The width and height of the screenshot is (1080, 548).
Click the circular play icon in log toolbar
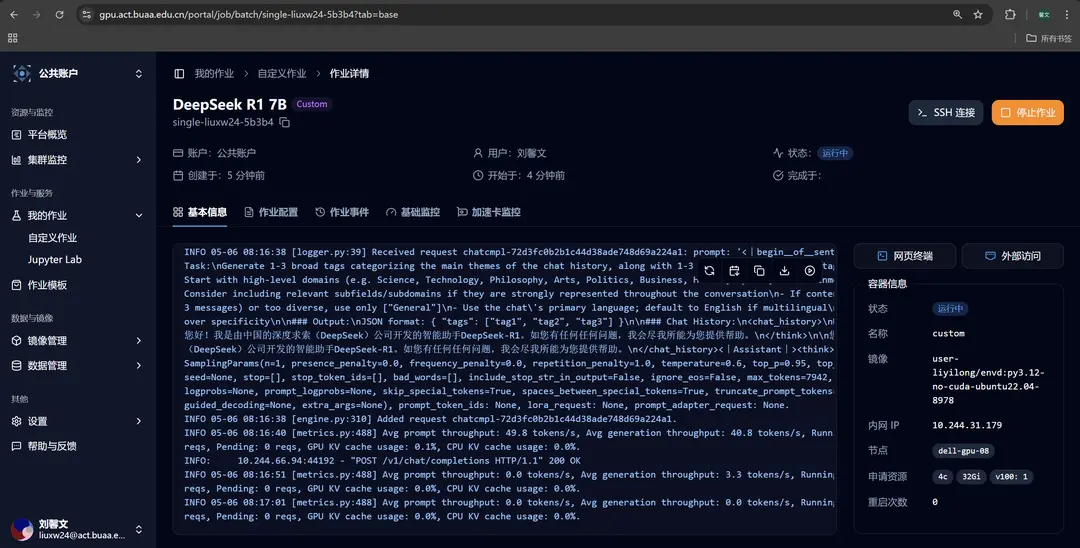click(x=810, y=271)
